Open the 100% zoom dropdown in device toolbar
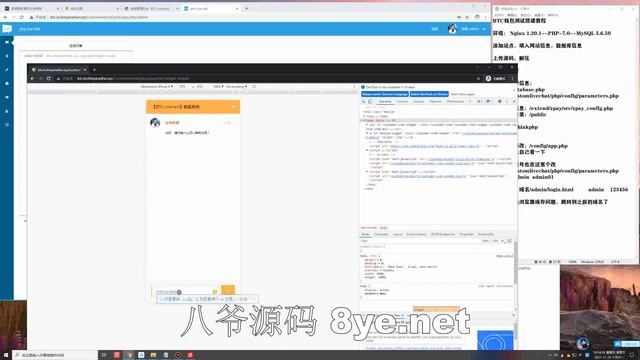Image resolution: width=640 pixels, height=360 pixels. (218, 87)
